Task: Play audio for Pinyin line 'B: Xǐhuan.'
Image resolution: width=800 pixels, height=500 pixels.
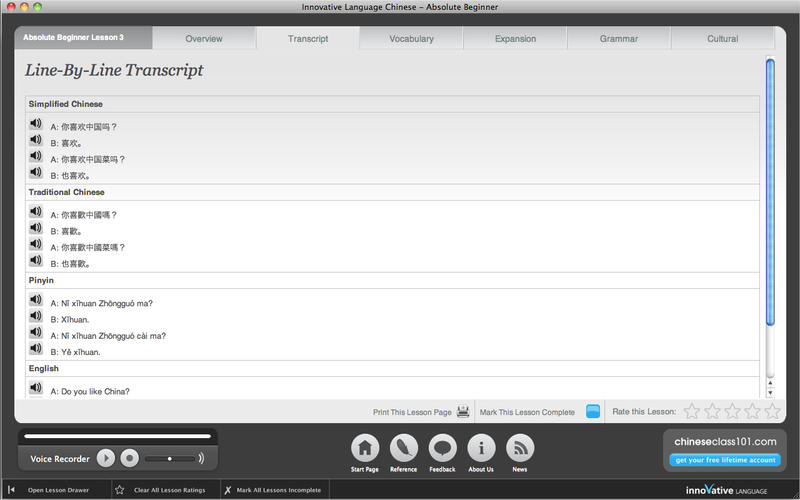Action: [x=36, y=316]
